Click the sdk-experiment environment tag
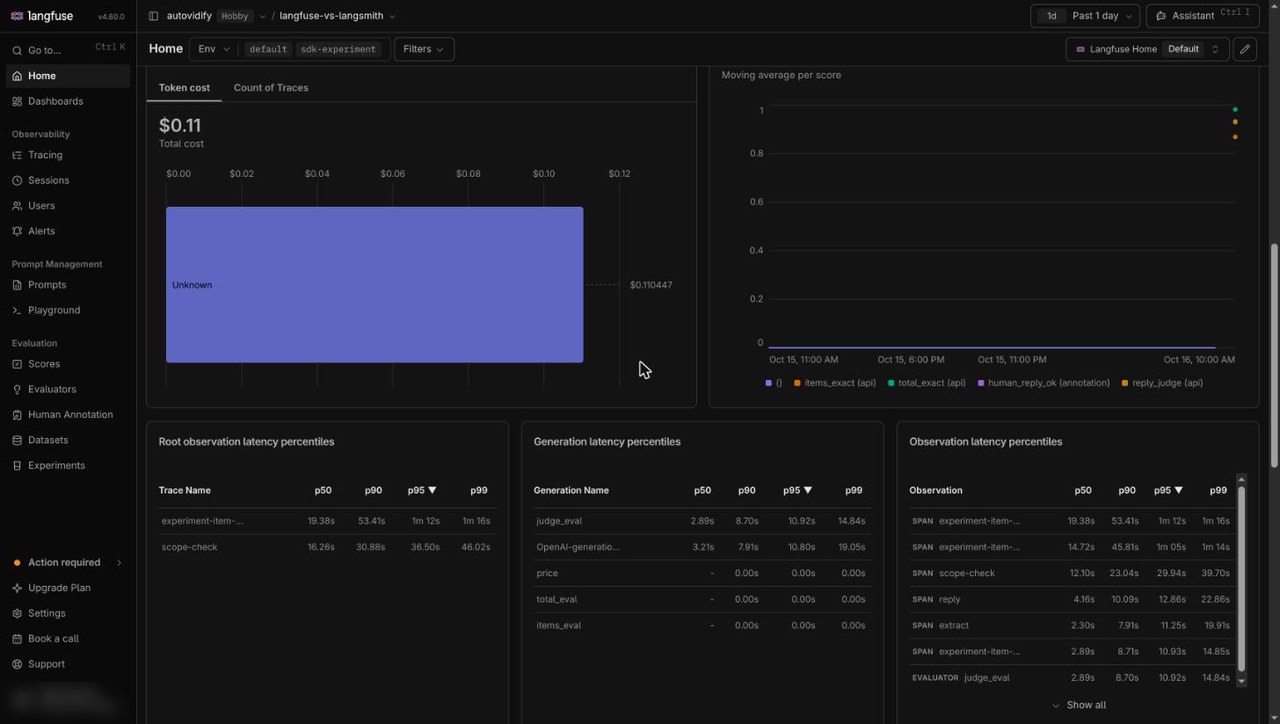This screenshot has width=1280, height=724. tap(338, 49)
